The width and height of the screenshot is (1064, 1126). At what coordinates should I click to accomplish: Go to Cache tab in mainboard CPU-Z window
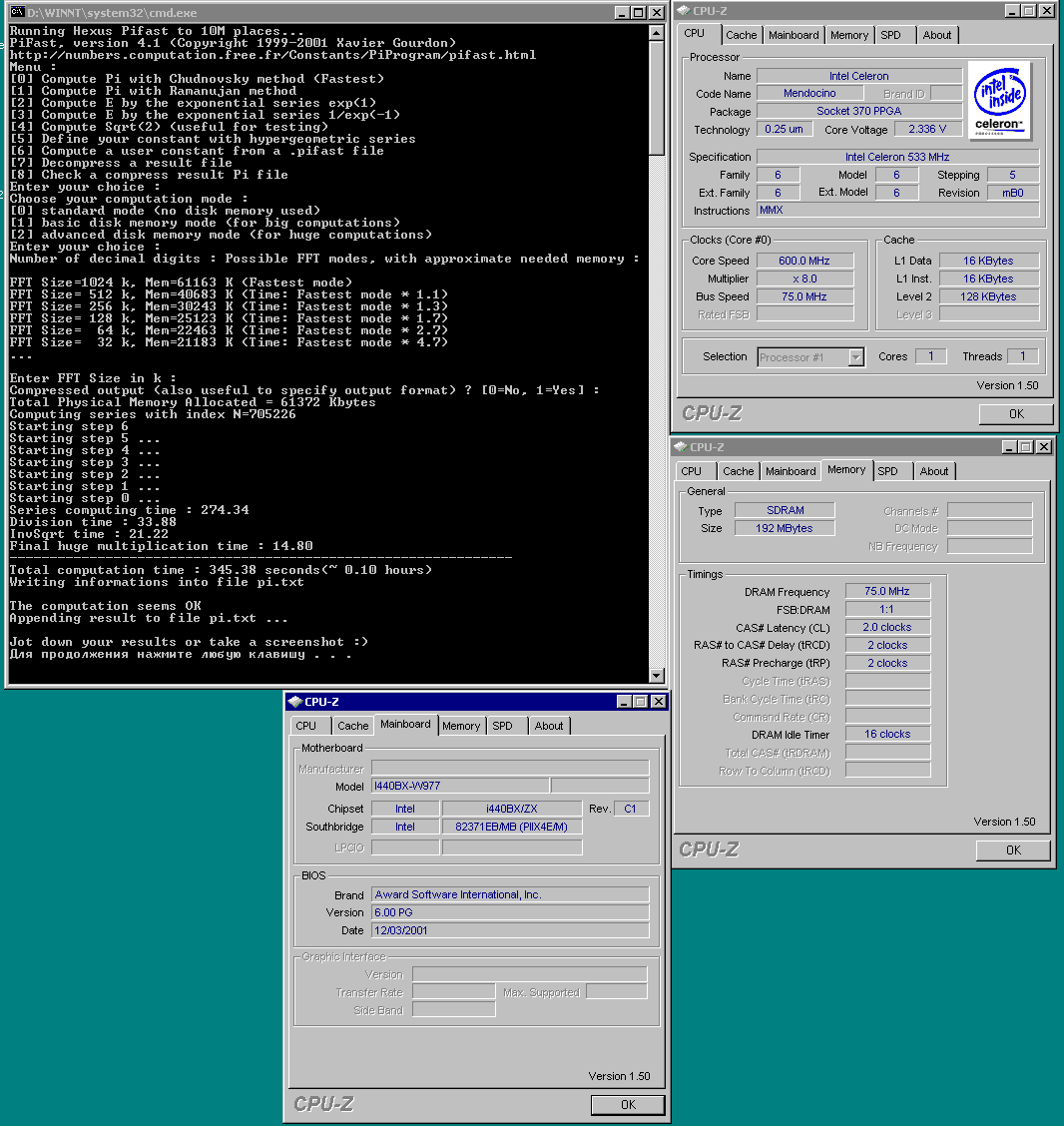(x=353, y=726)
